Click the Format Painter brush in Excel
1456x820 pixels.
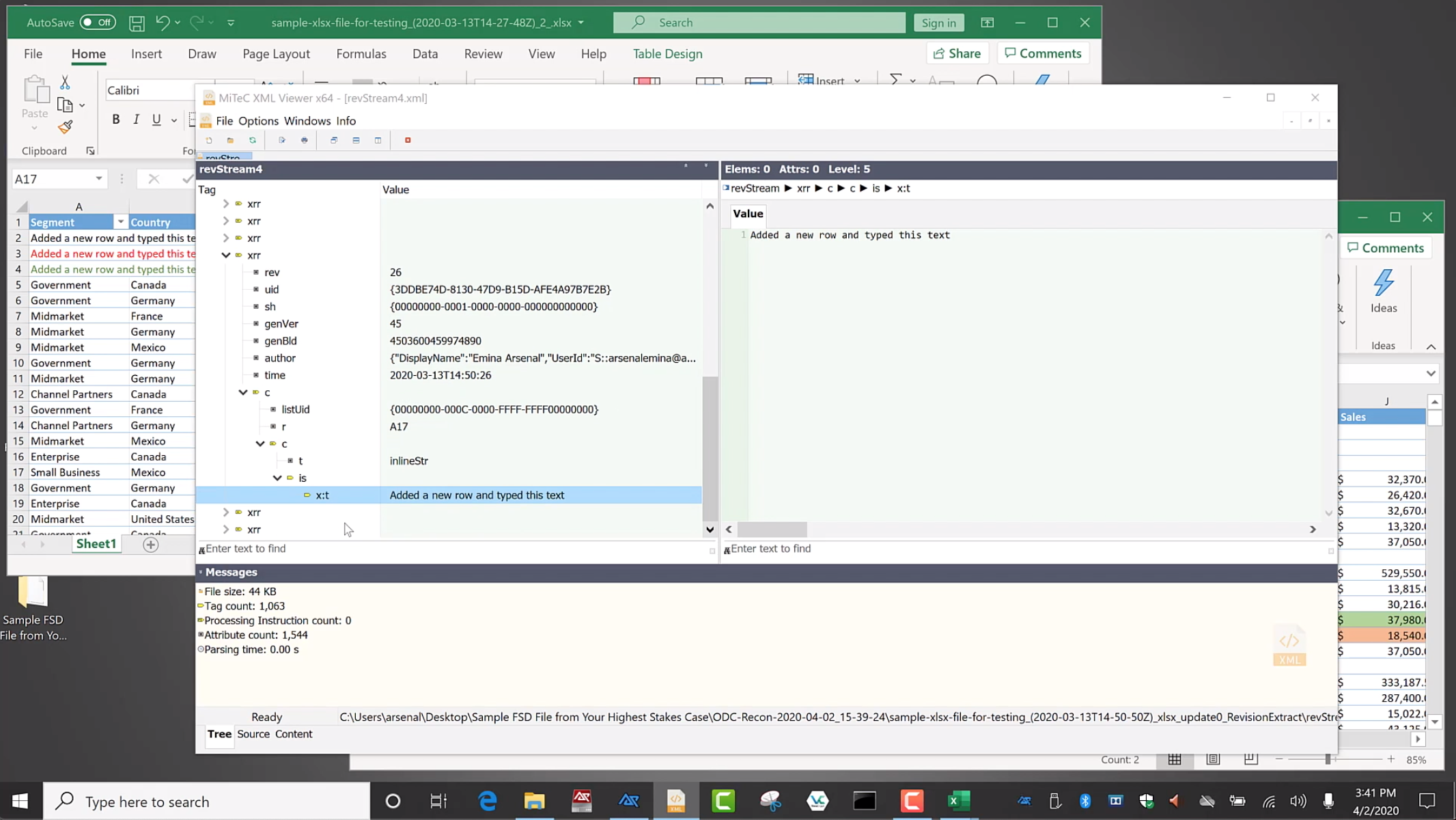(66, 127)
